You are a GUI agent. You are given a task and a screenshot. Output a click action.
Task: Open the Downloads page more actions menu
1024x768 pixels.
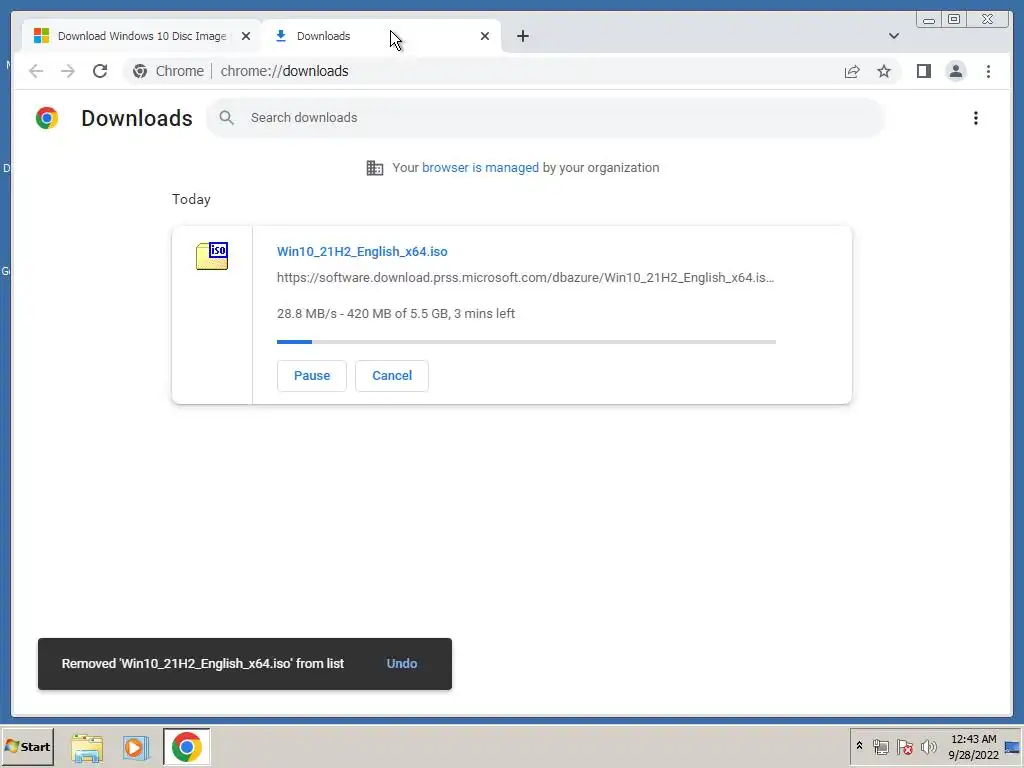[x=976, y=118]
